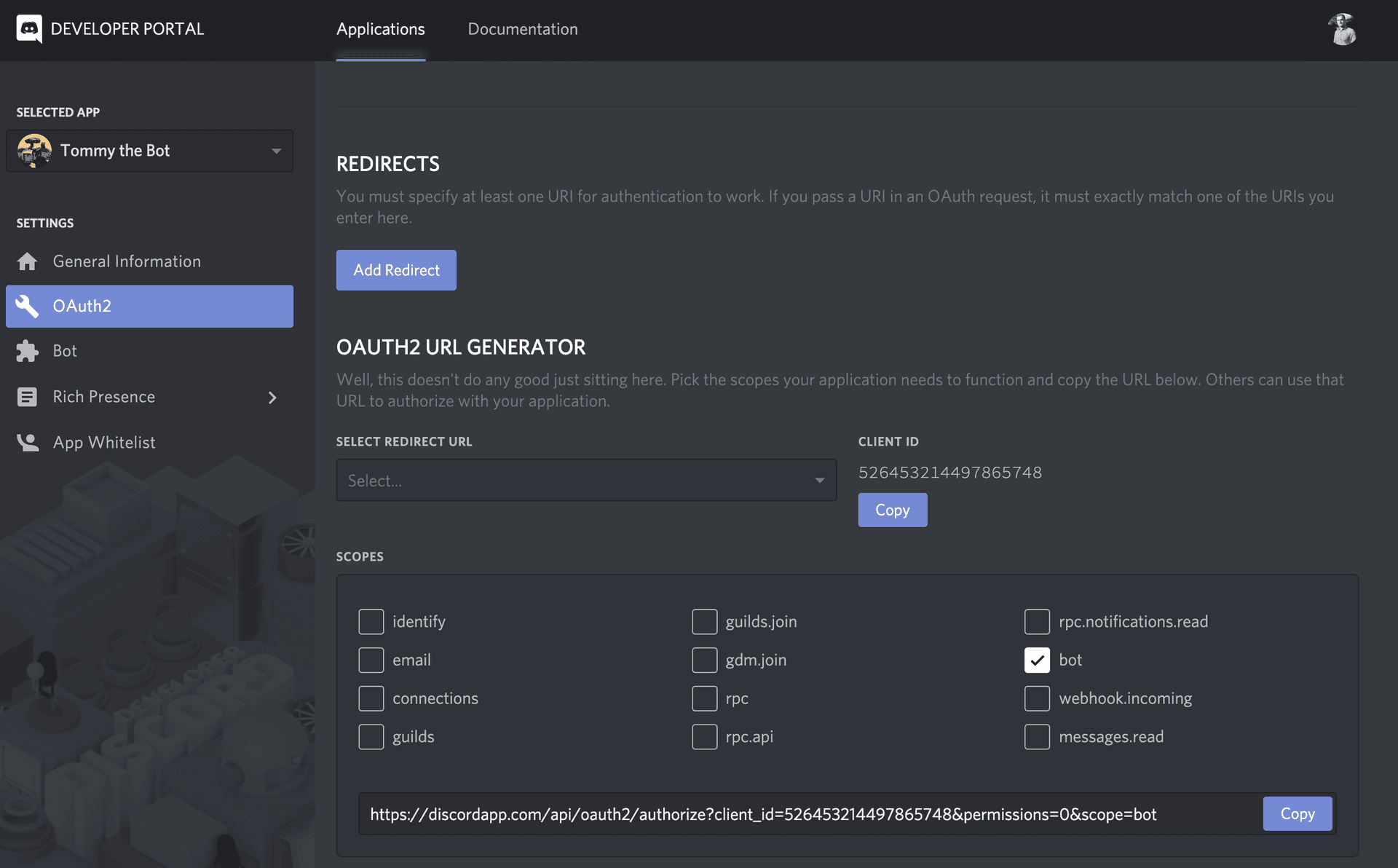Open the Select Redirect URL dropdown

point(585,480)
